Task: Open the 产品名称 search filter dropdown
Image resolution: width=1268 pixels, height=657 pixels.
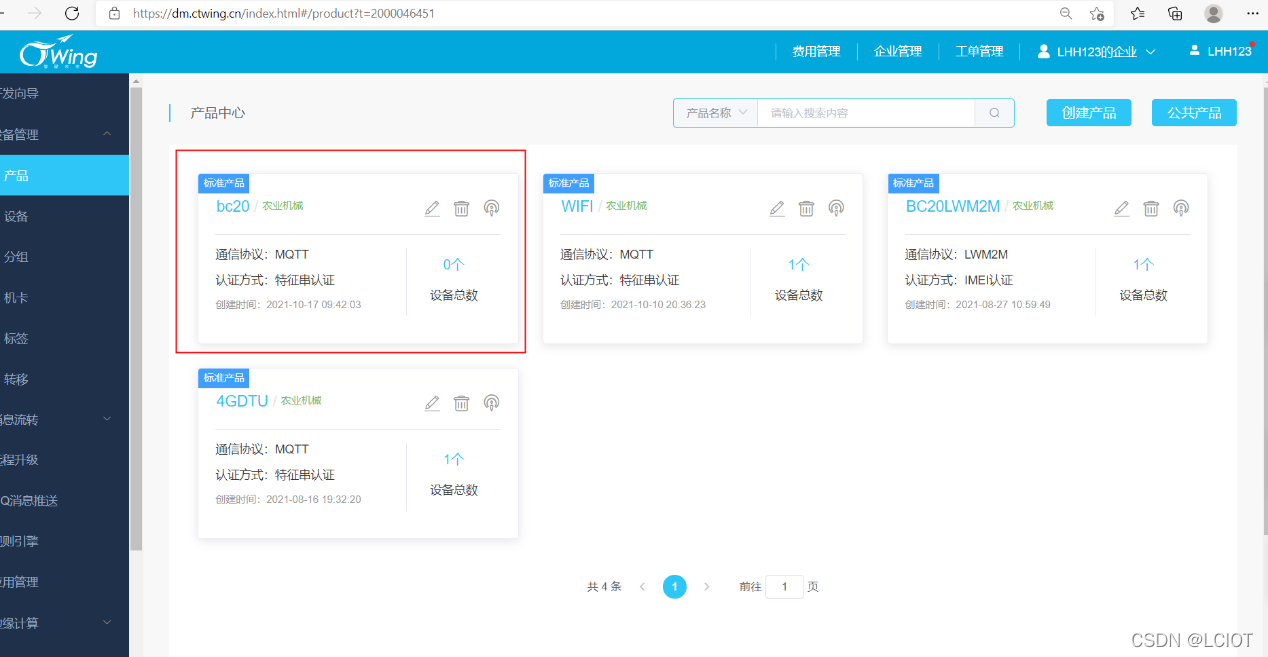Action: pyautogui.click(x=715, y=112)
